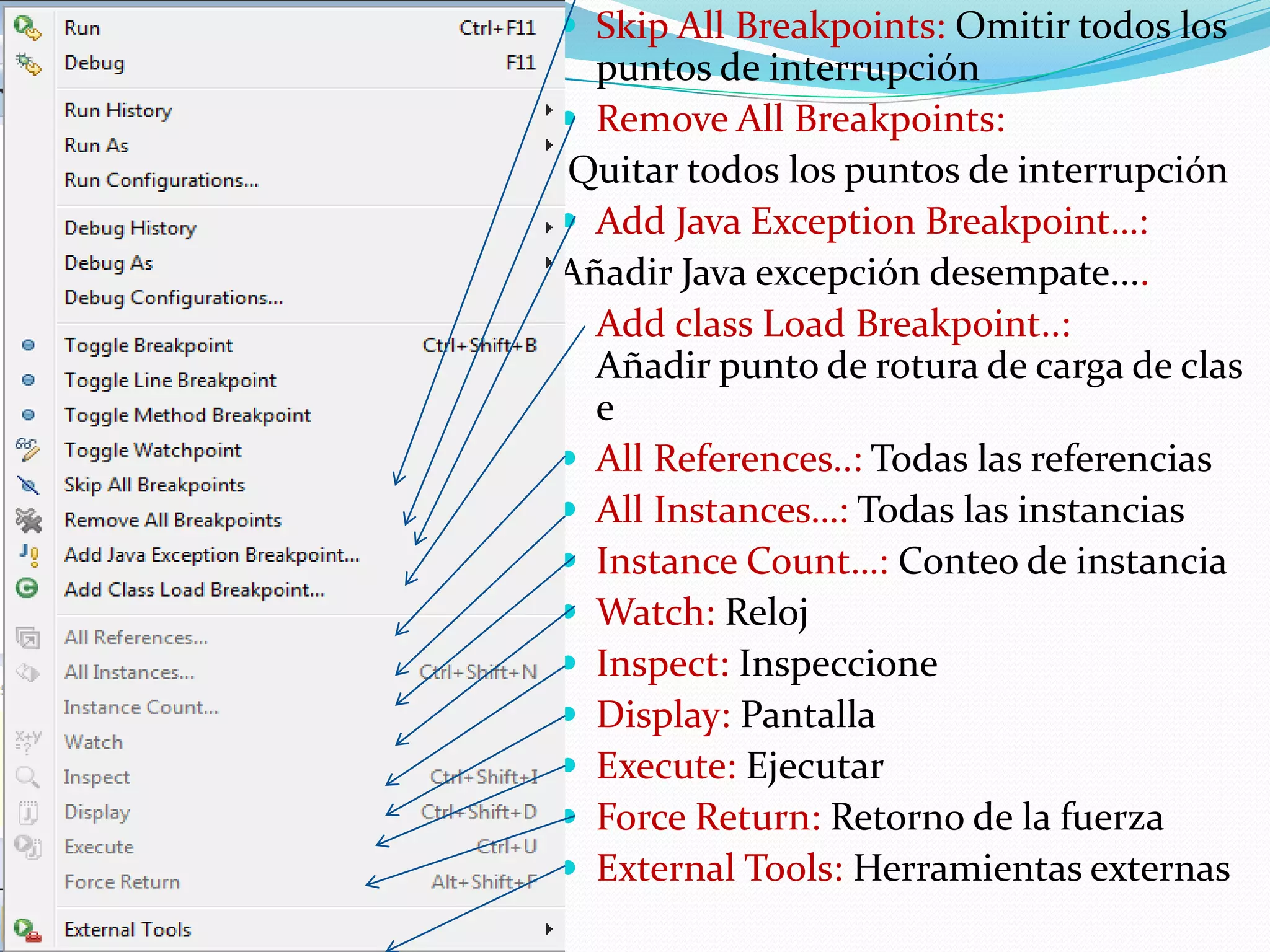Screen dimensions: 1270x952
Task: Choose Remove All Breakpoints menu entry
Action: click(x=173, y=519)
